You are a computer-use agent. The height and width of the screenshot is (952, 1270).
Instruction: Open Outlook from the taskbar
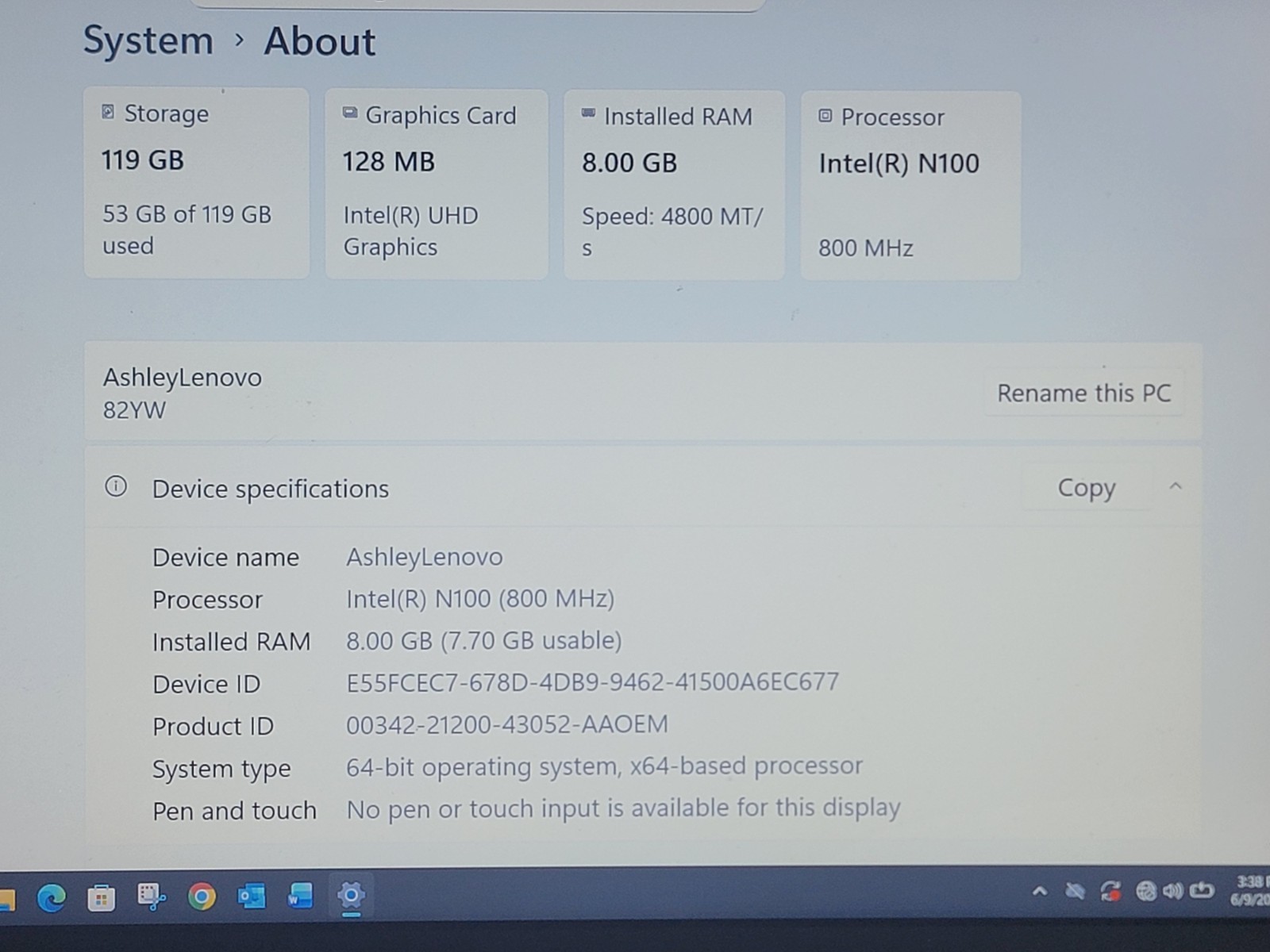coord(252,896)
